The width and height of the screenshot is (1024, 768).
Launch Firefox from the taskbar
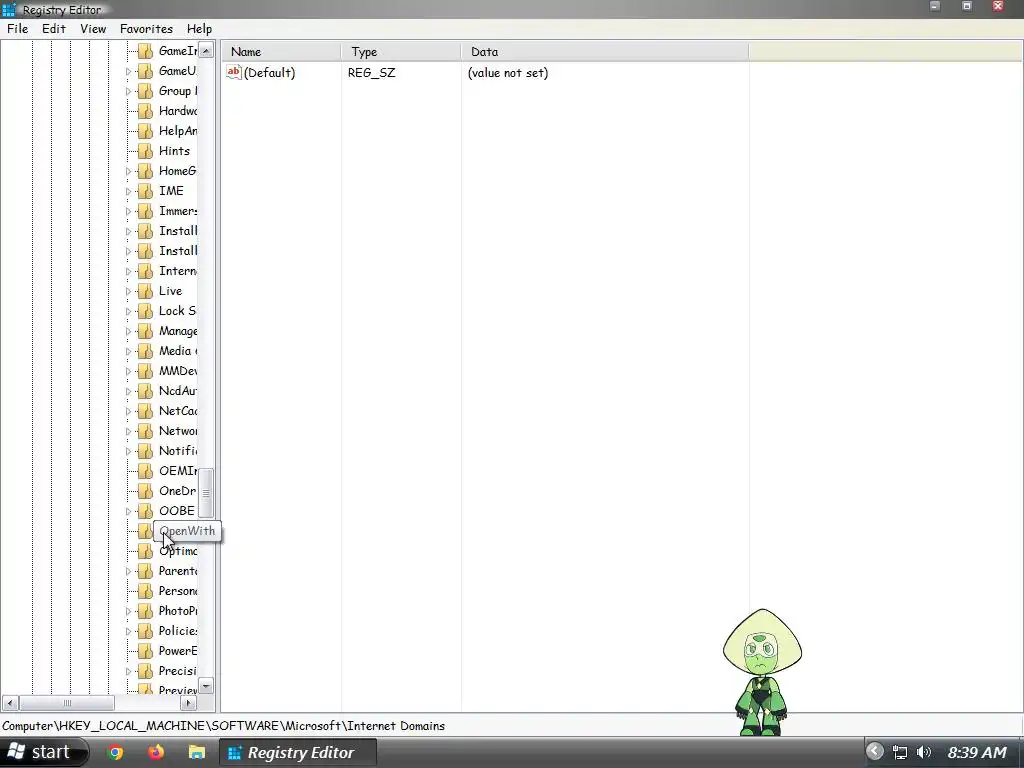(x=156, y=752)
